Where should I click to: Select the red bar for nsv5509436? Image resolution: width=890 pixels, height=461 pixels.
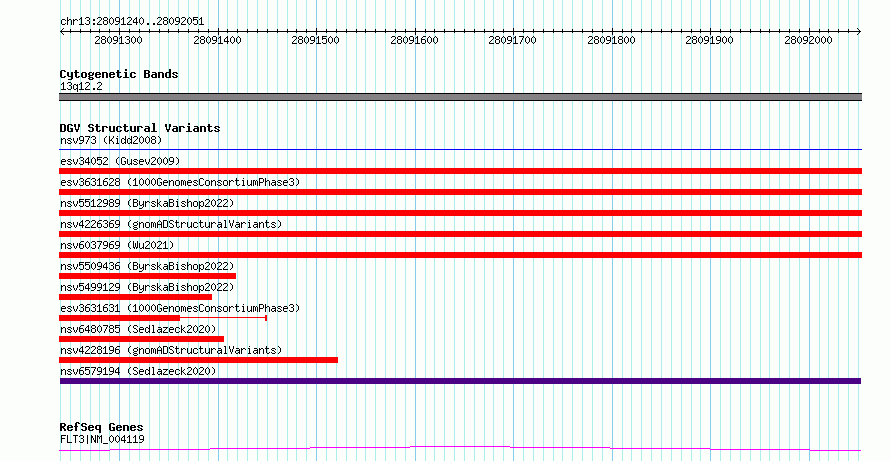point(148,276)
